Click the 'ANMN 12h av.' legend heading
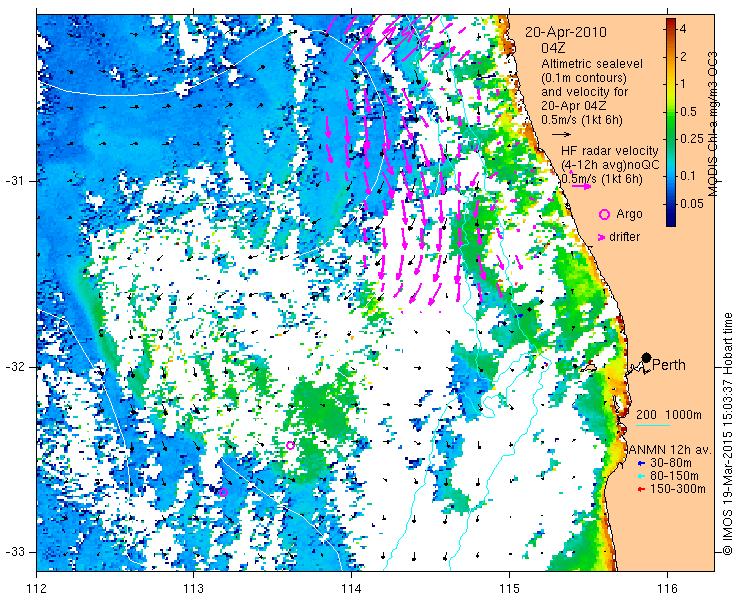 click(670, 450)
